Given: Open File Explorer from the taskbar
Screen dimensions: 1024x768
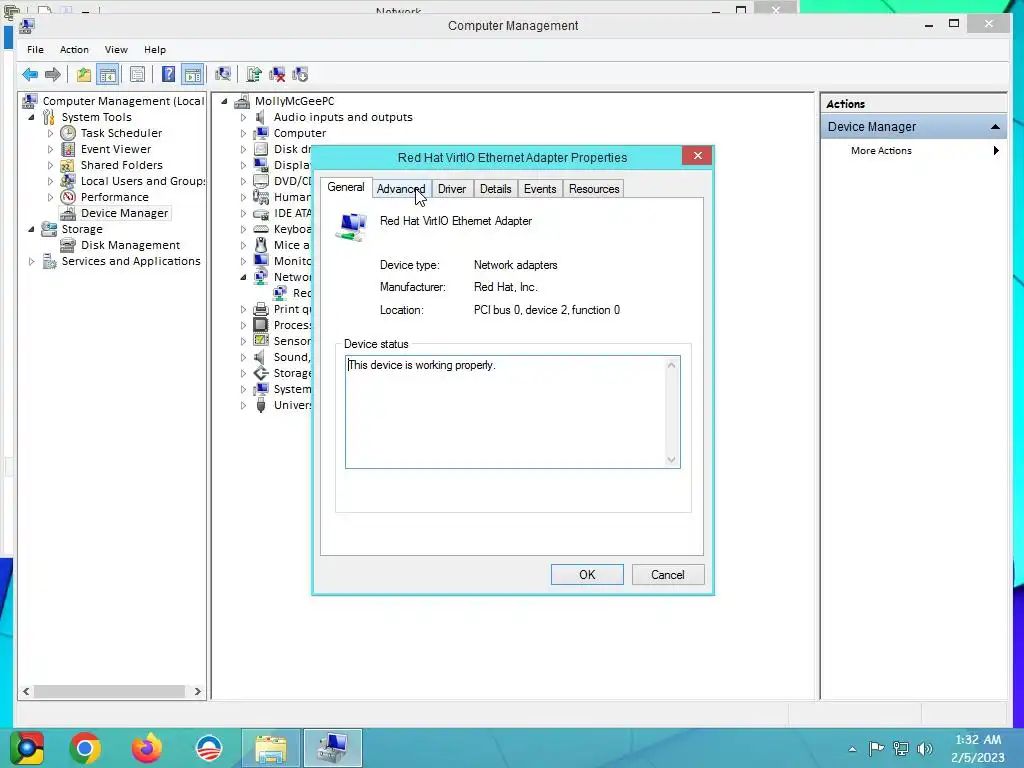Looking at the screenshot, I should tap(271, 748).
